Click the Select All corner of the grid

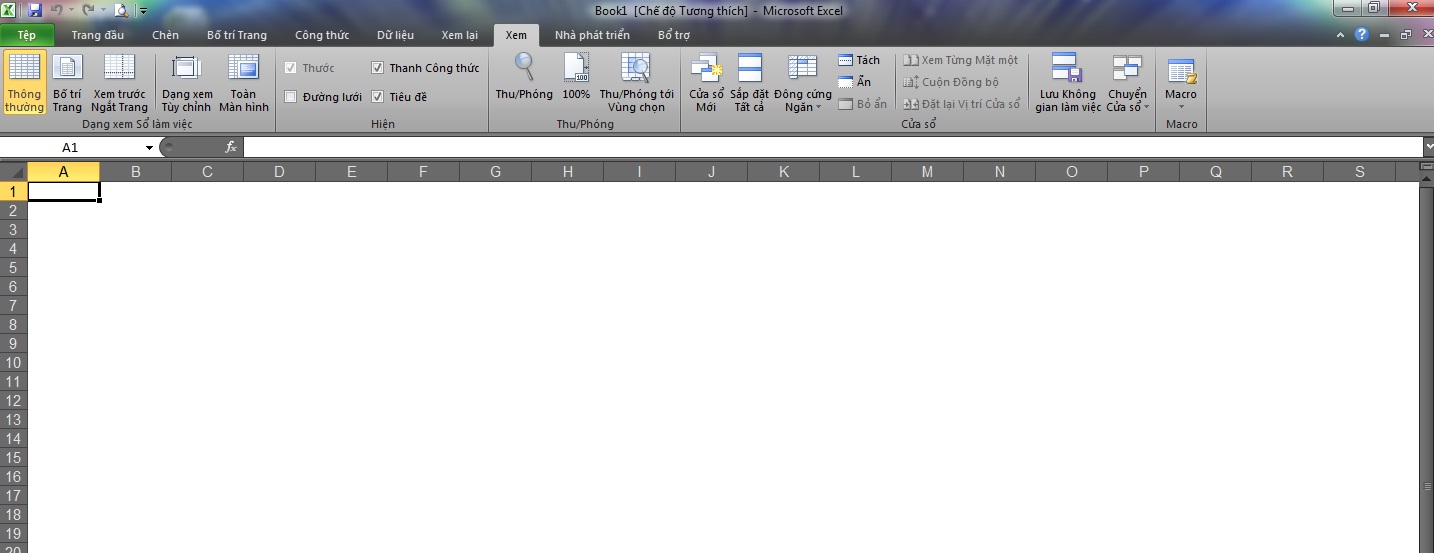click(x=14, y=172)
